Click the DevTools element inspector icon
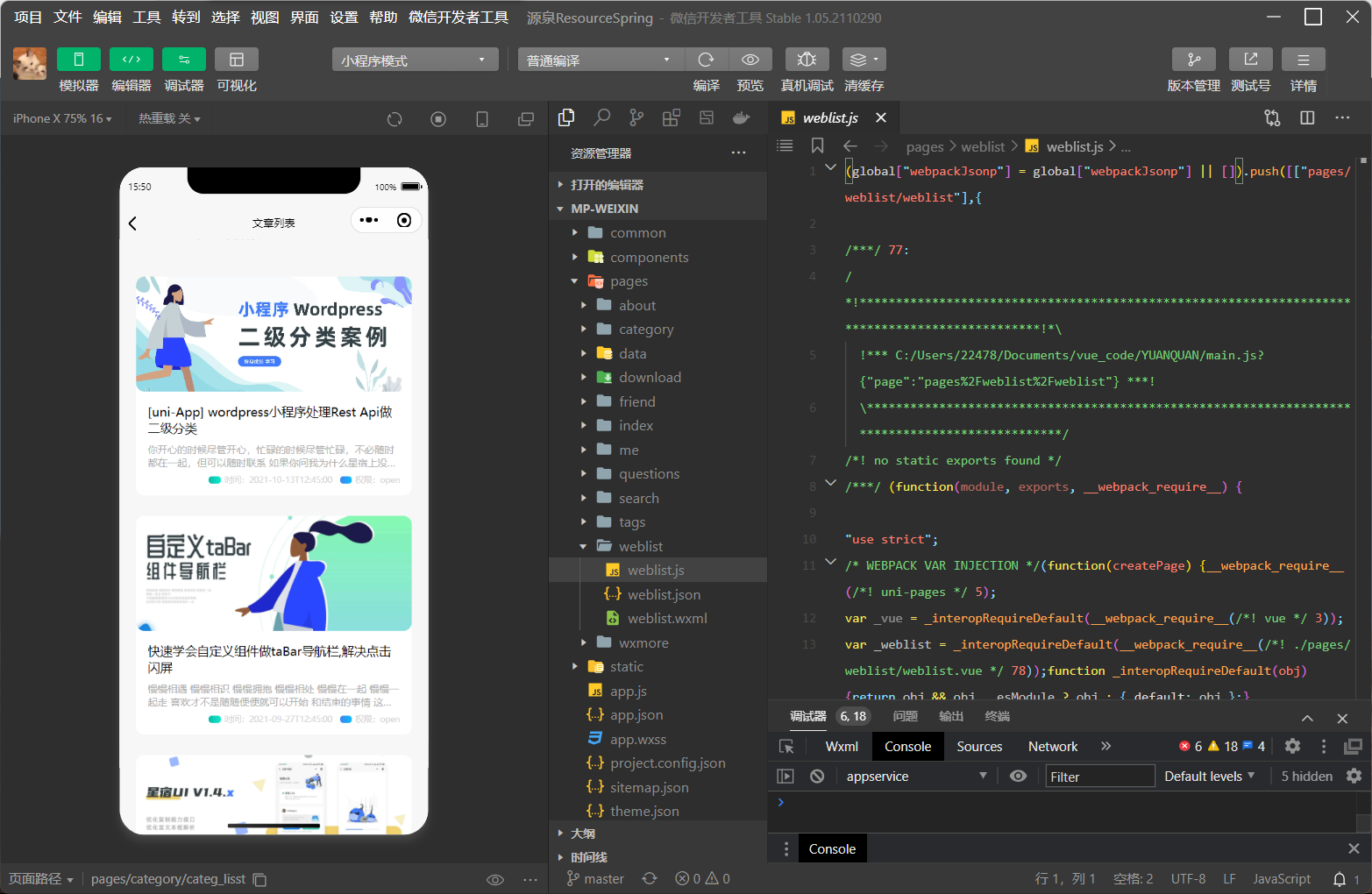 coord(786,747)
